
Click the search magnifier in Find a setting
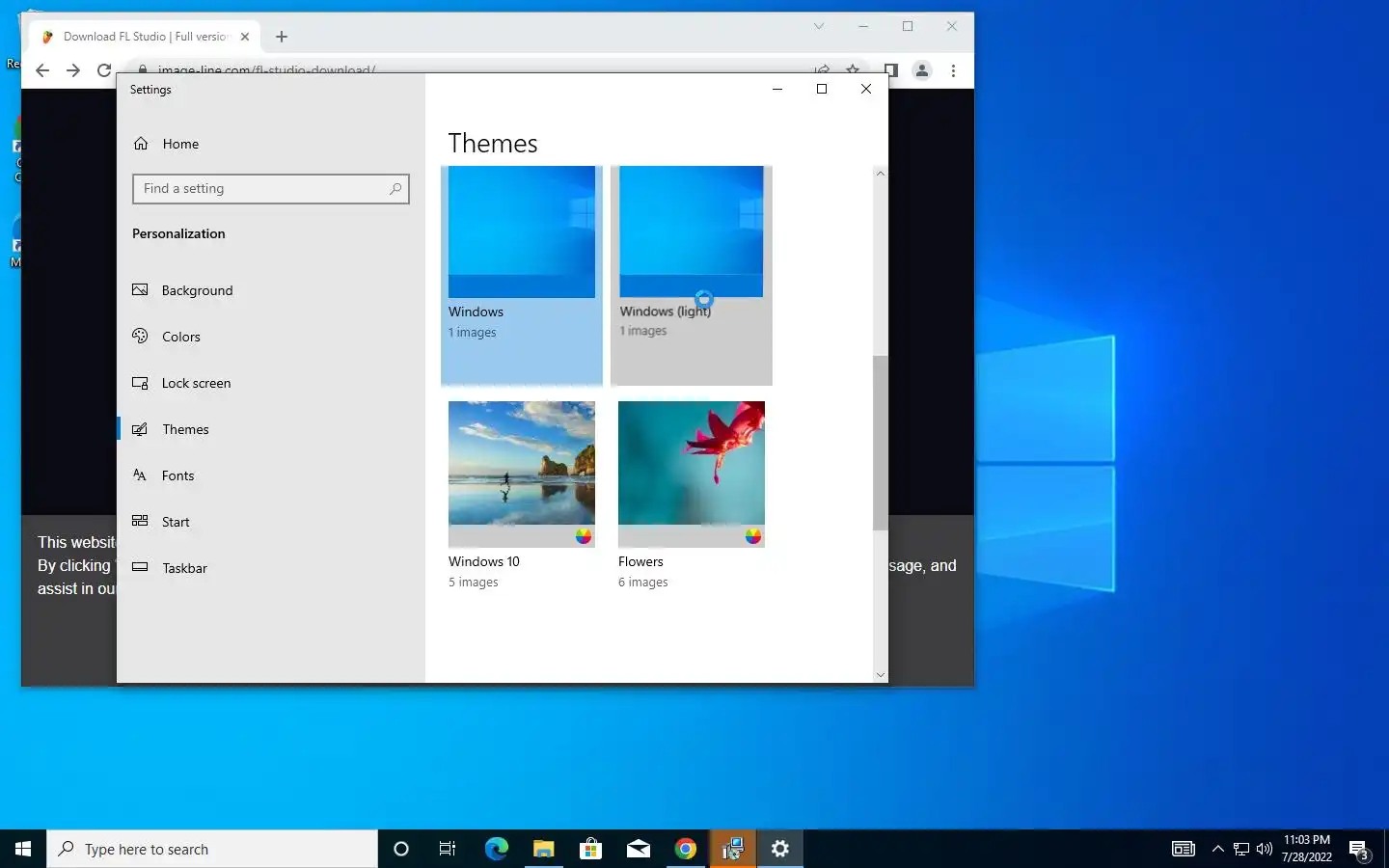(395, 189)
